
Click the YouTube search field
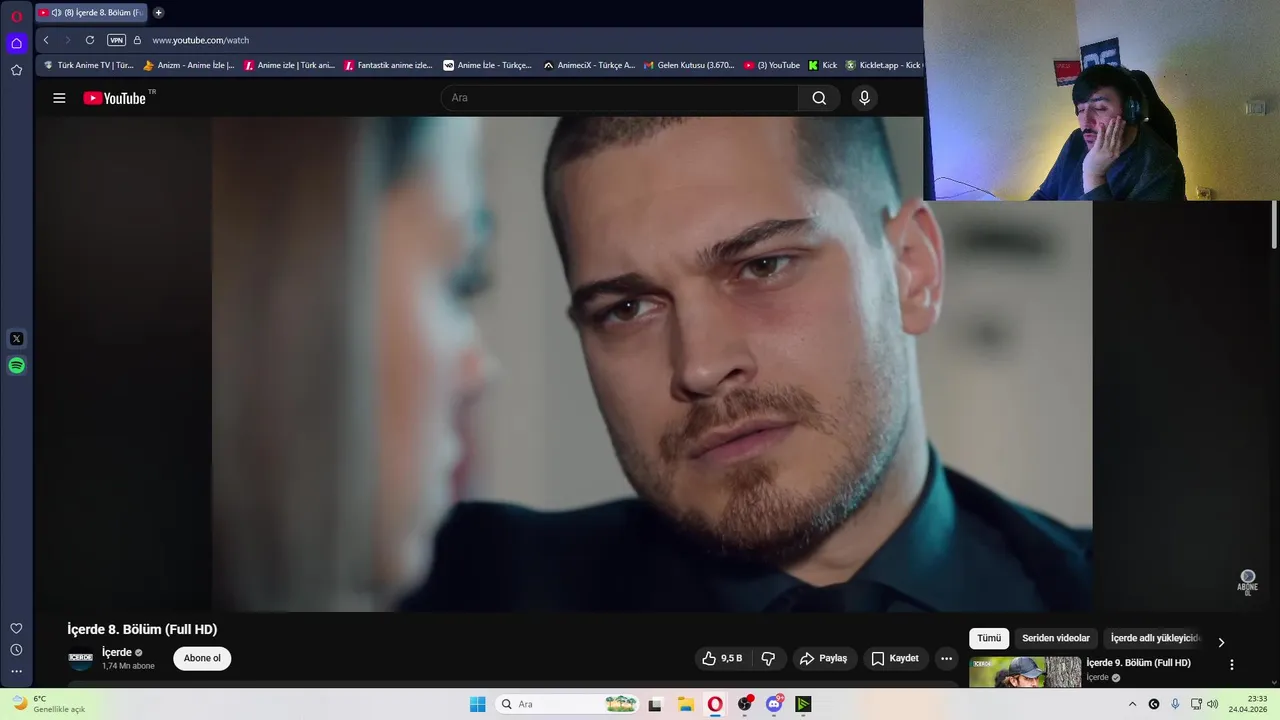(620, 98)
